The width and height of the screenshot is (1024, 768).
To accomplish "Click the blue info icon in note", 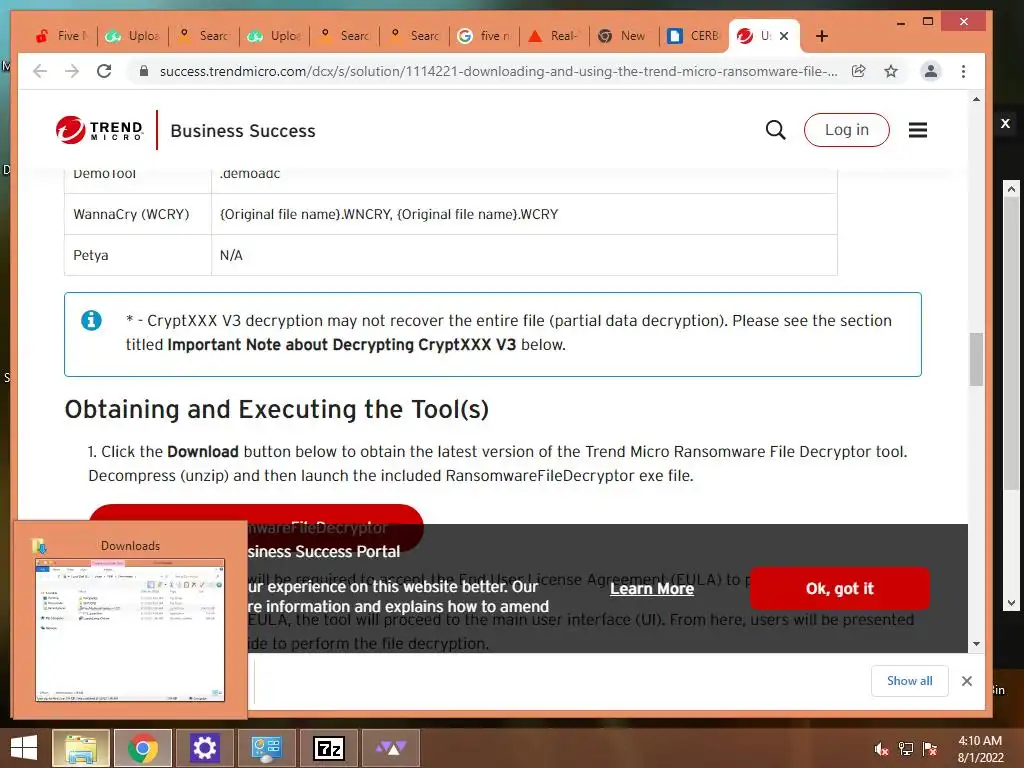I will (91, 320).
